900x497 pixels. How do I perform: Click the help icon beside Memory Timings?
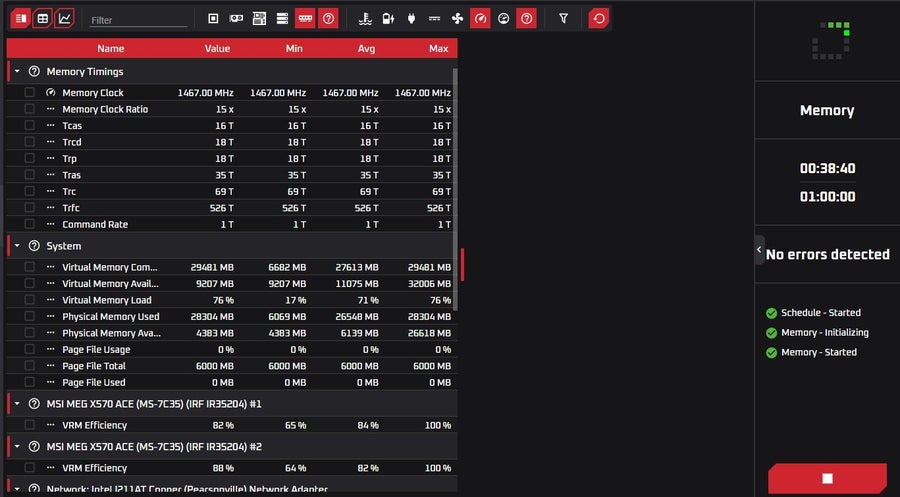click(34, 72)
